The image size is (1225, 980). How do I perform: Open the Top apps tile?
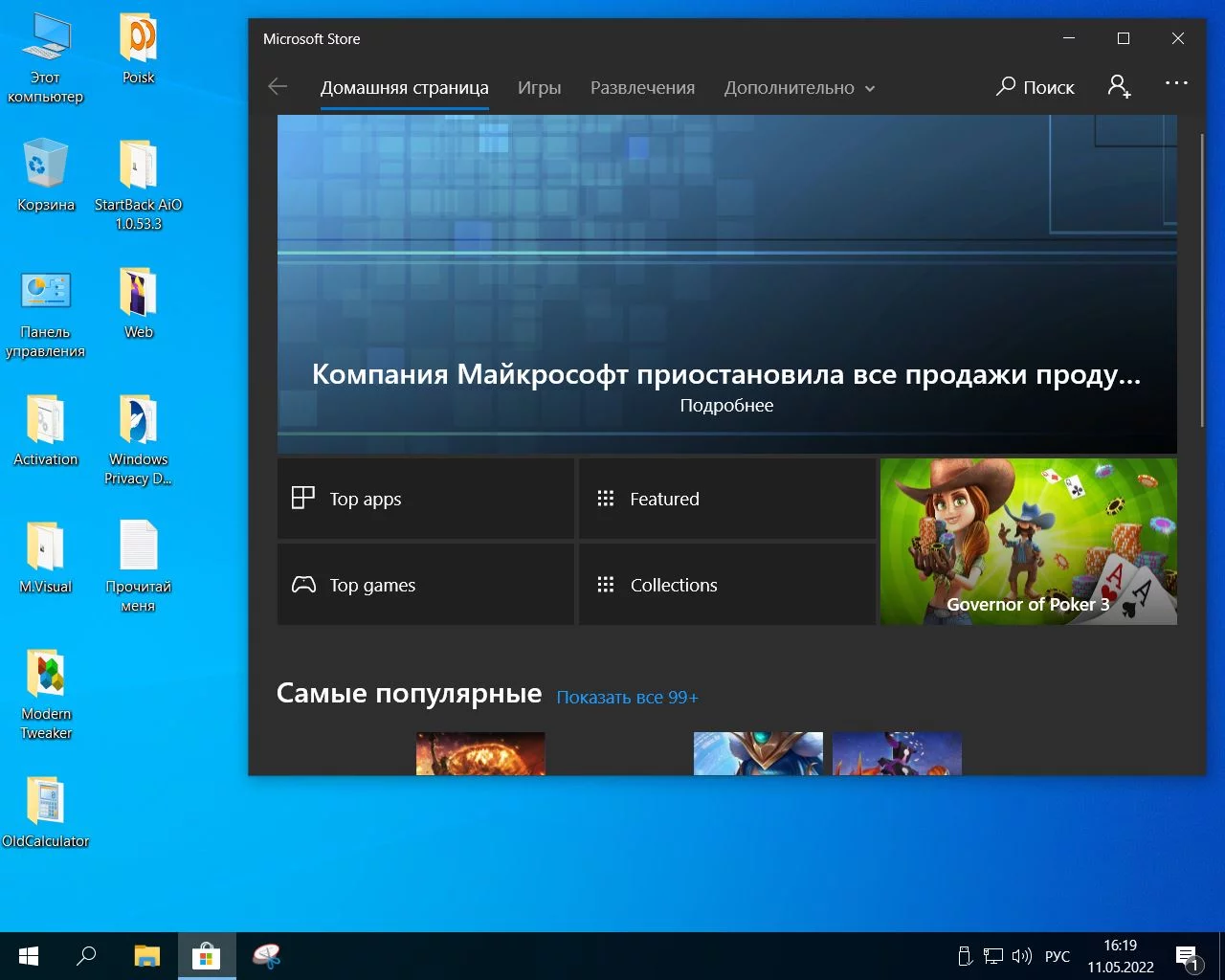(x=426, y=499)
